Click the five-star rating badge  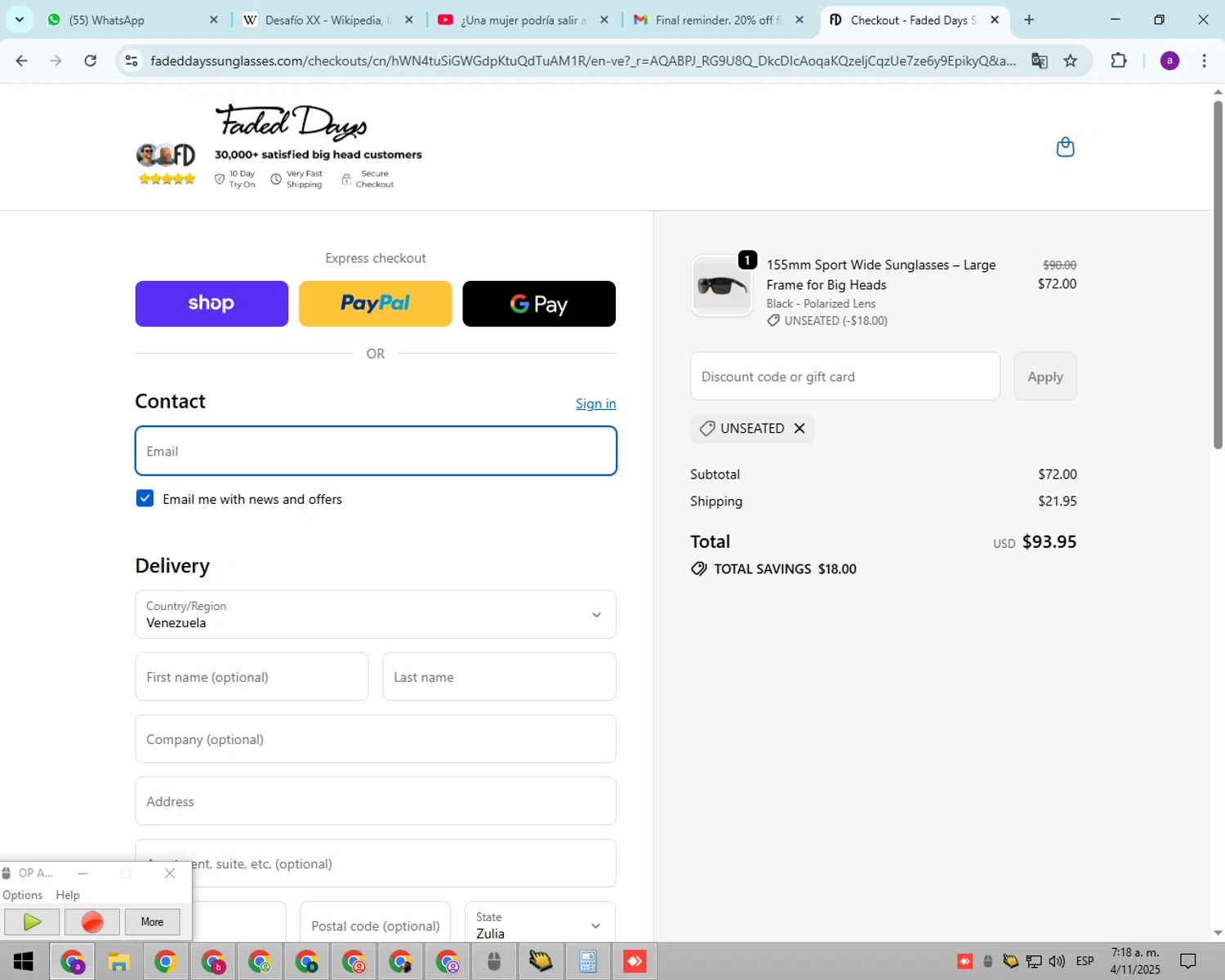(x=167, y=179)
